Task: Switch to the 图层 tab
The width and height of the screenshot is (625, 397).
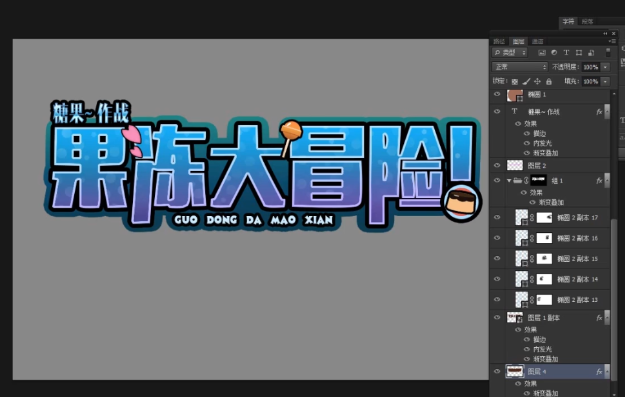Action: click(x=519, y=41)
